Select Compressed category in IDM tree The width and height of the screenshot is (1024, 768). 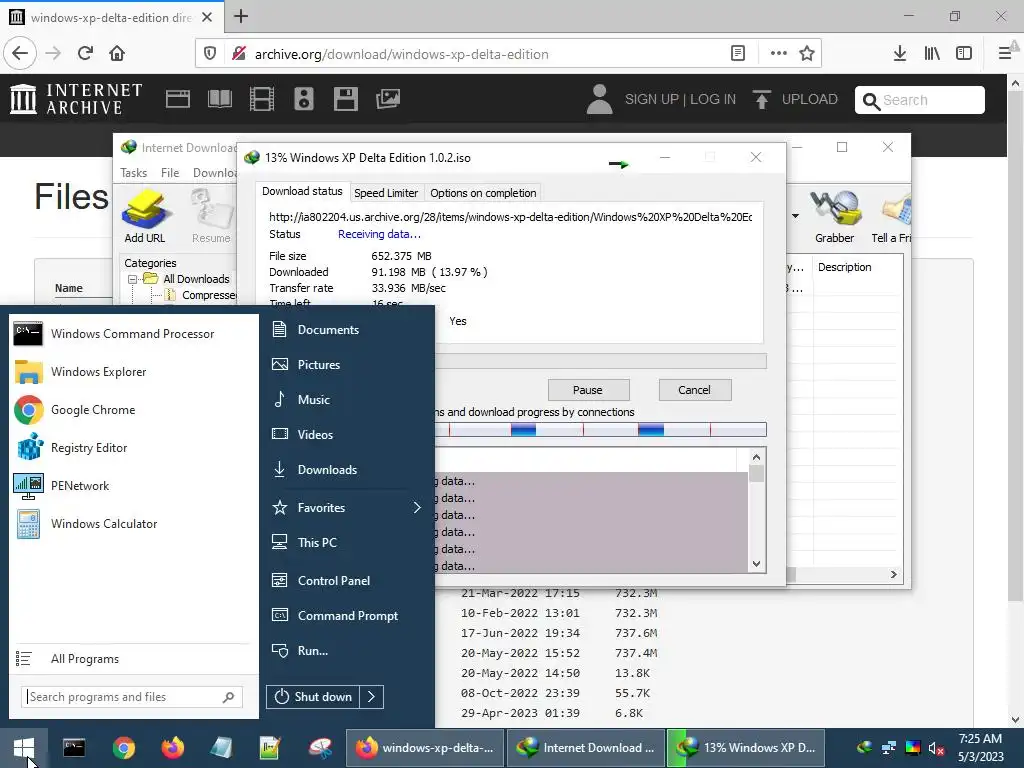tap(209, 295)
